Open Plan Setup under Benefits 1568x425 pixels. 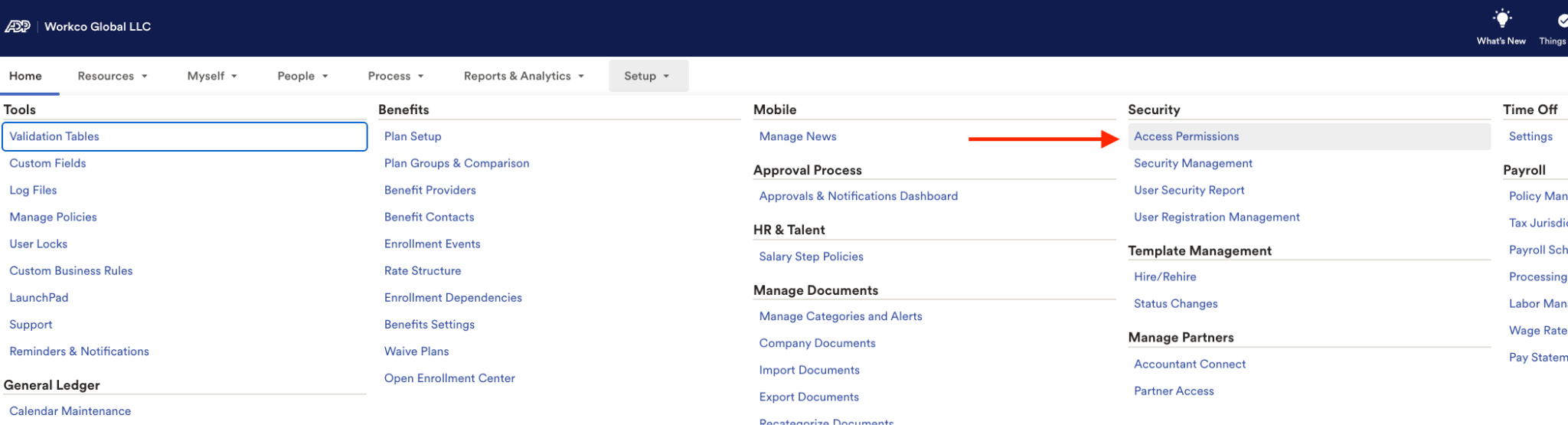coord(413,136)
